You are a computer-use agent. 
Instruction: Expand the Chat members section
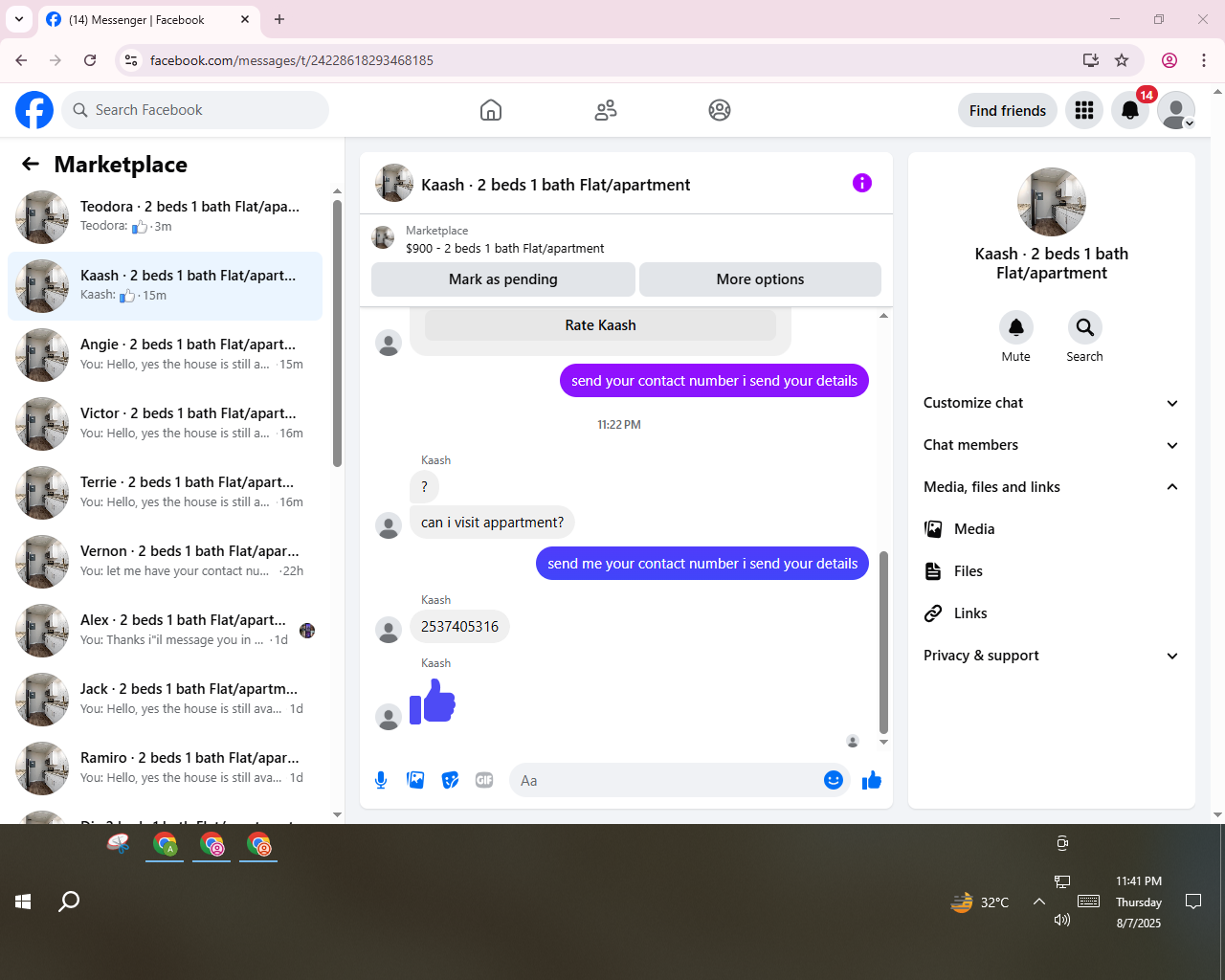point(1052,445)
